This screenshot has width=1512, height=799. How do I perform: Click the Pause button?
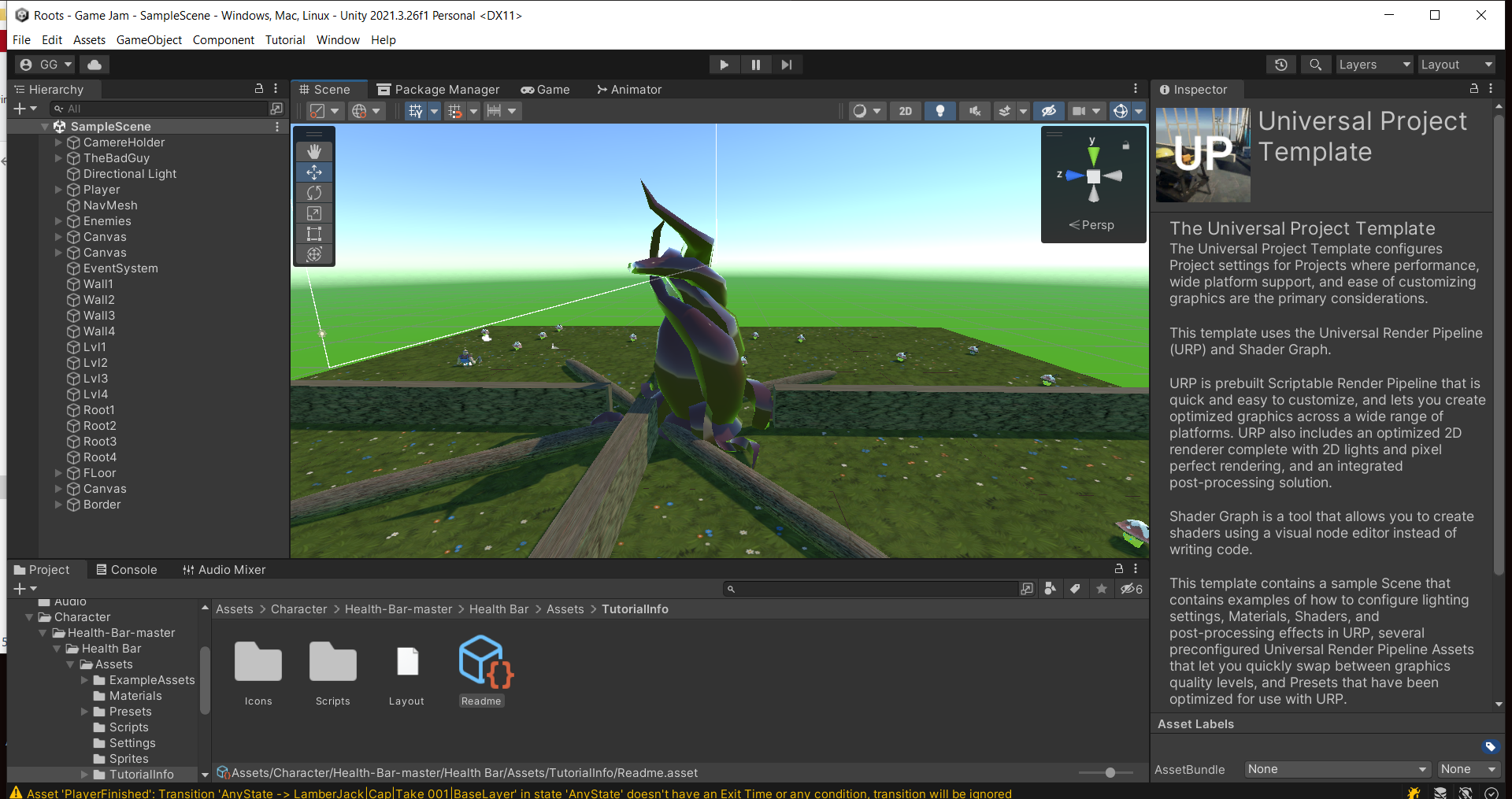[756, 65]
